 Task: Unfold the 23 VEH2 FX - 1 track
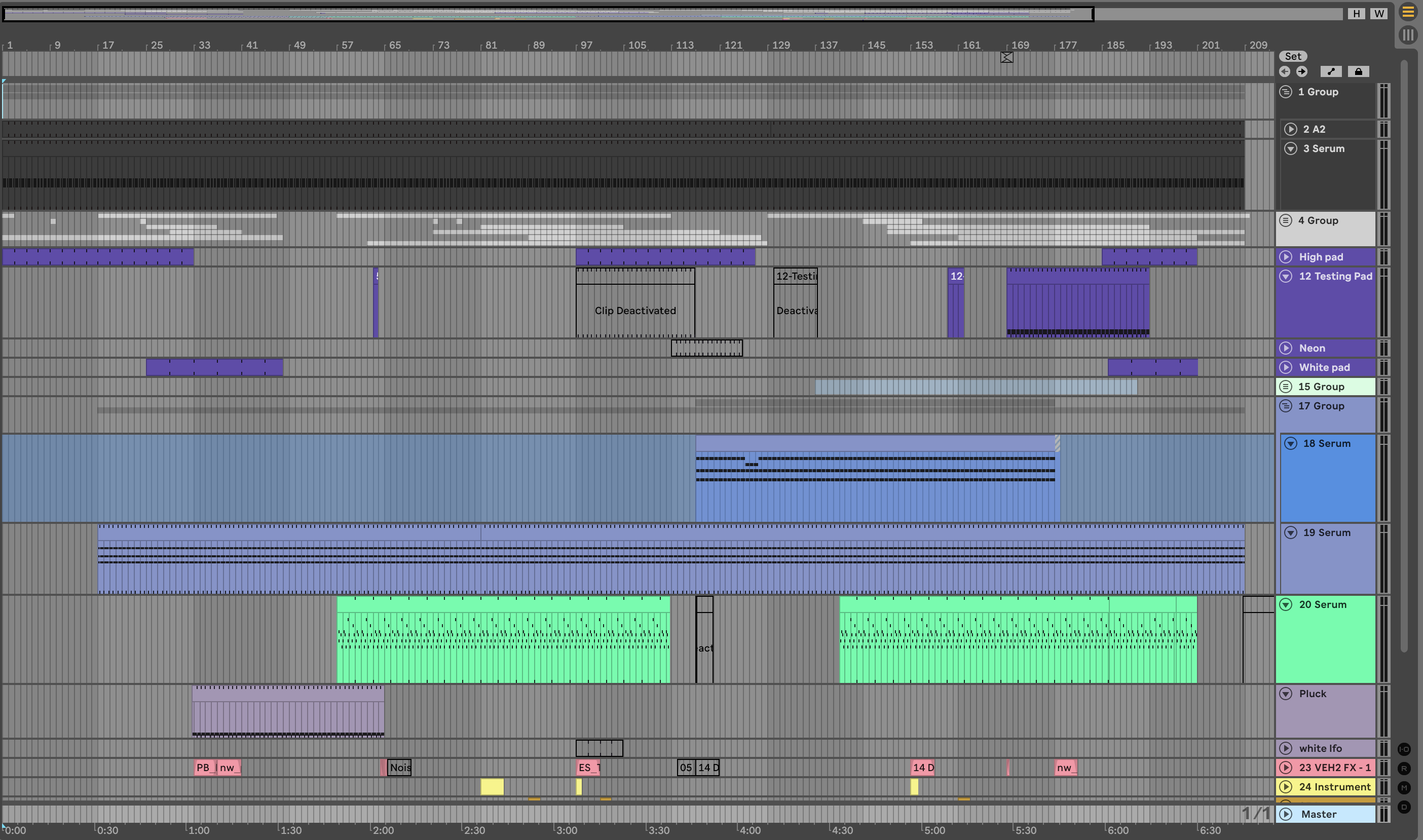pos(1286,768)
